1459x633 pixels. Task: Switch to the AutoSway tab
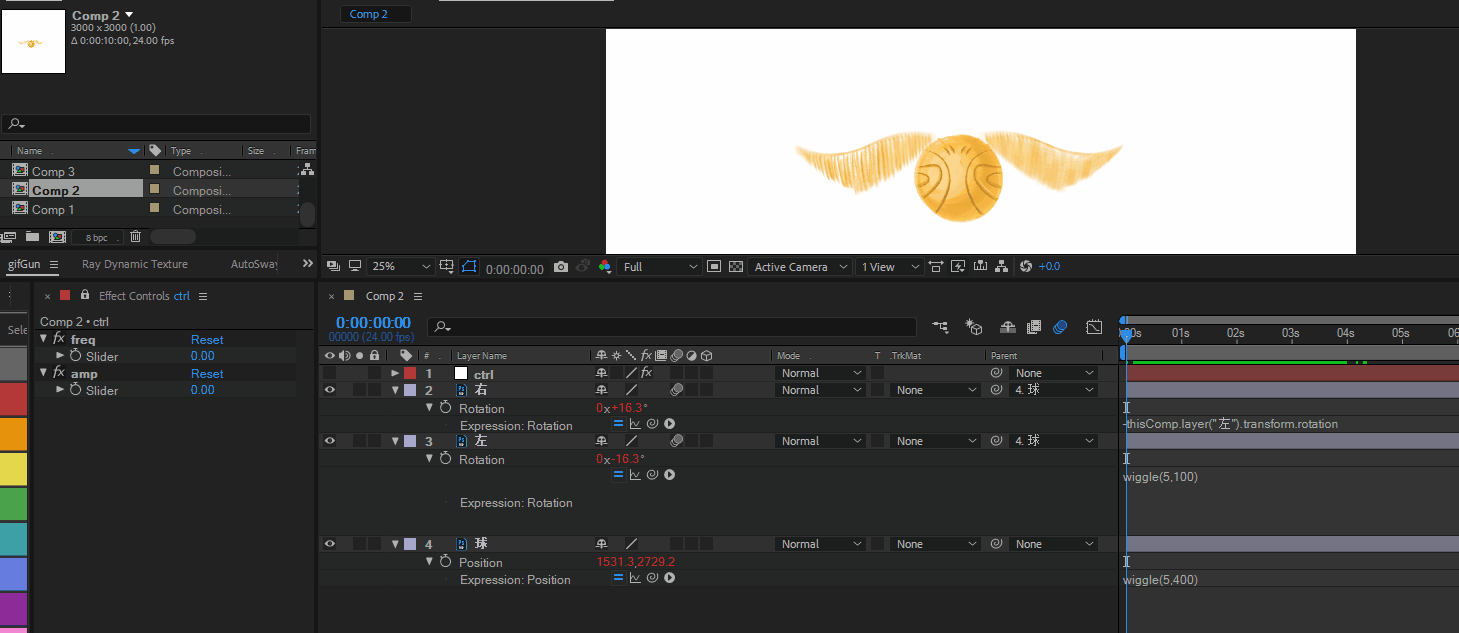tap(255, 264)
